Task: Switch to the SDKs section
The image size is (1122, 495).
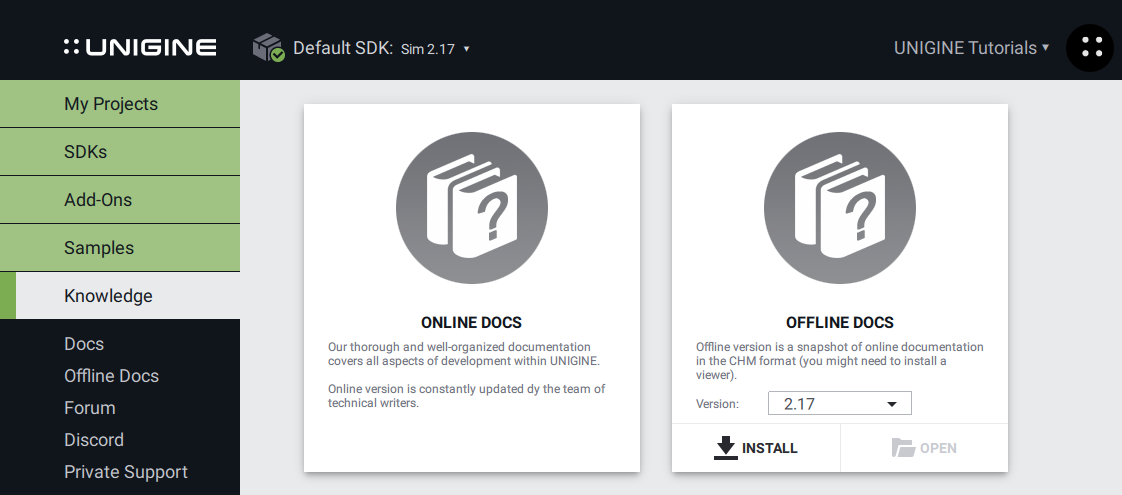Action: click(120, 152)
